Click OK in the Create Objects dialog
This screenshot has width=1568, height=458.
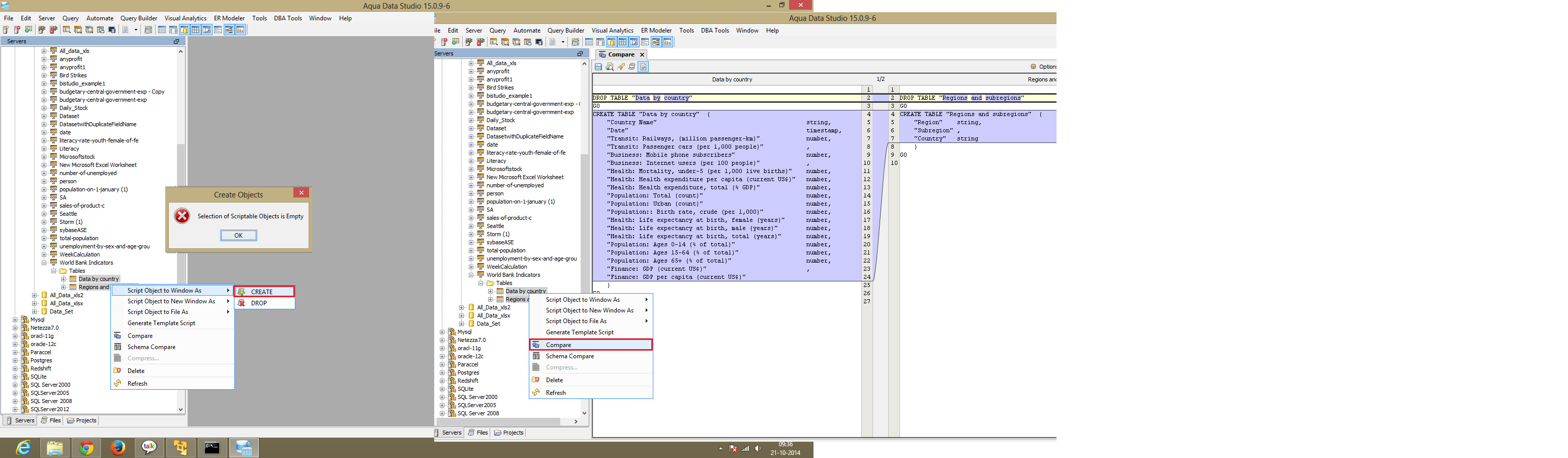tap(238, 236)
